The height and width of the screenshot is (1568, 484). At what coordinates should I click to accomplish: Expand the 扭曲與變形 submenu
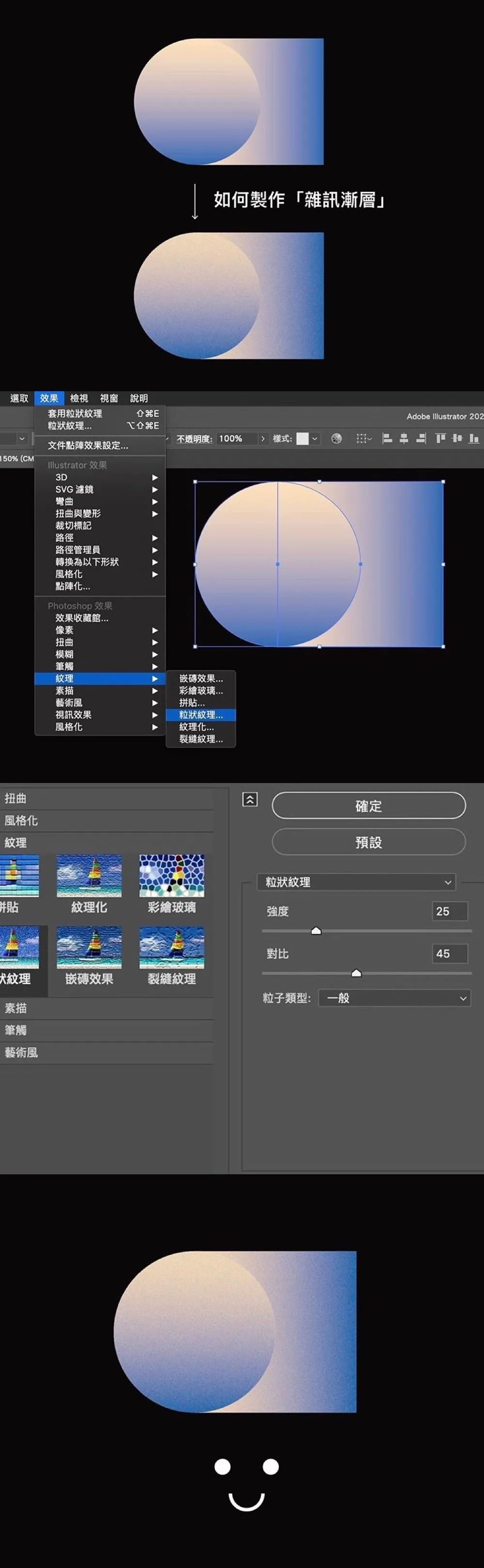(100, 514)
